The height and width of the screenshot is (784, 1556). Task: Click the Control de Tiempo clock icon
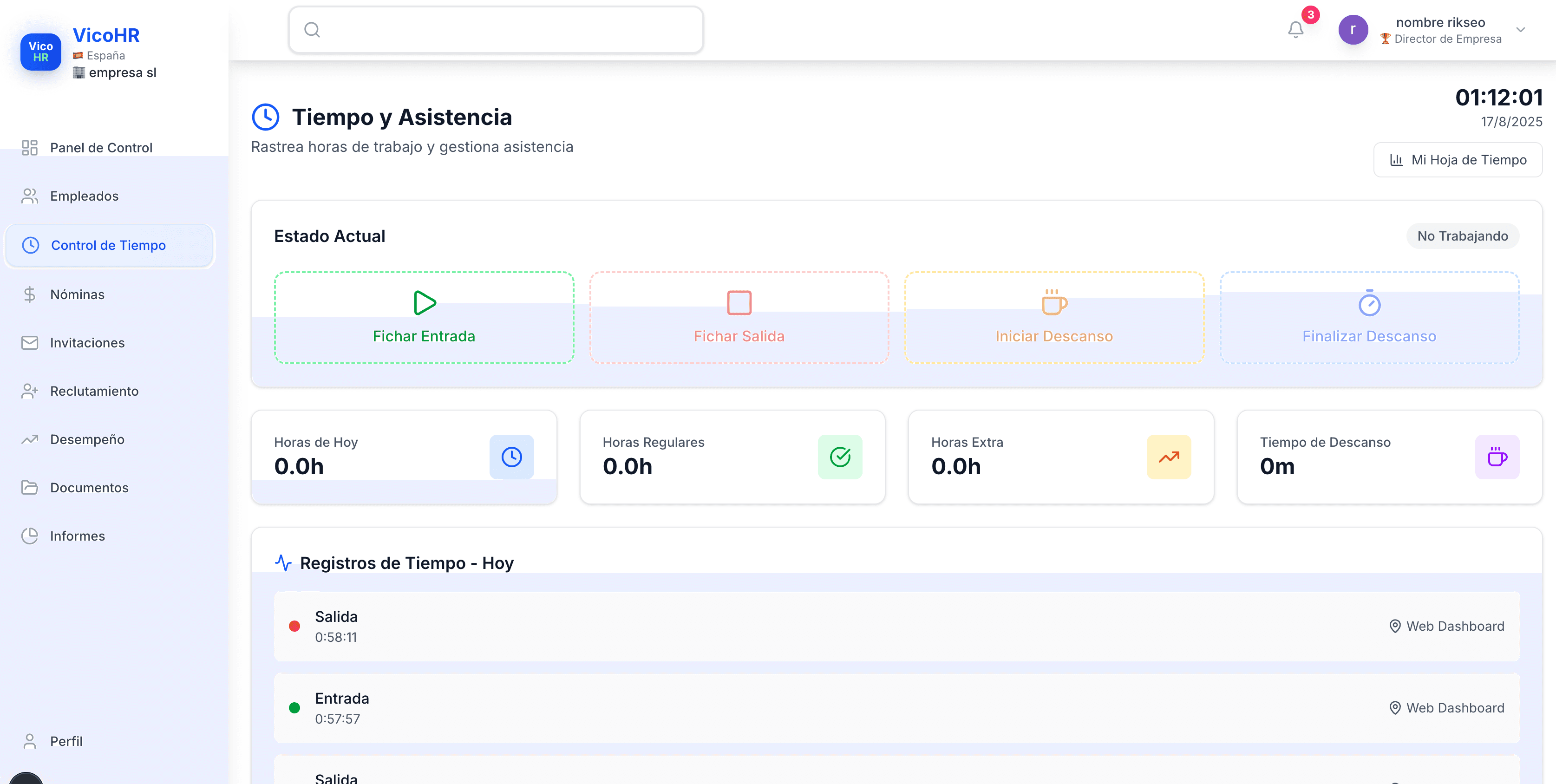[x=30, y=245]
